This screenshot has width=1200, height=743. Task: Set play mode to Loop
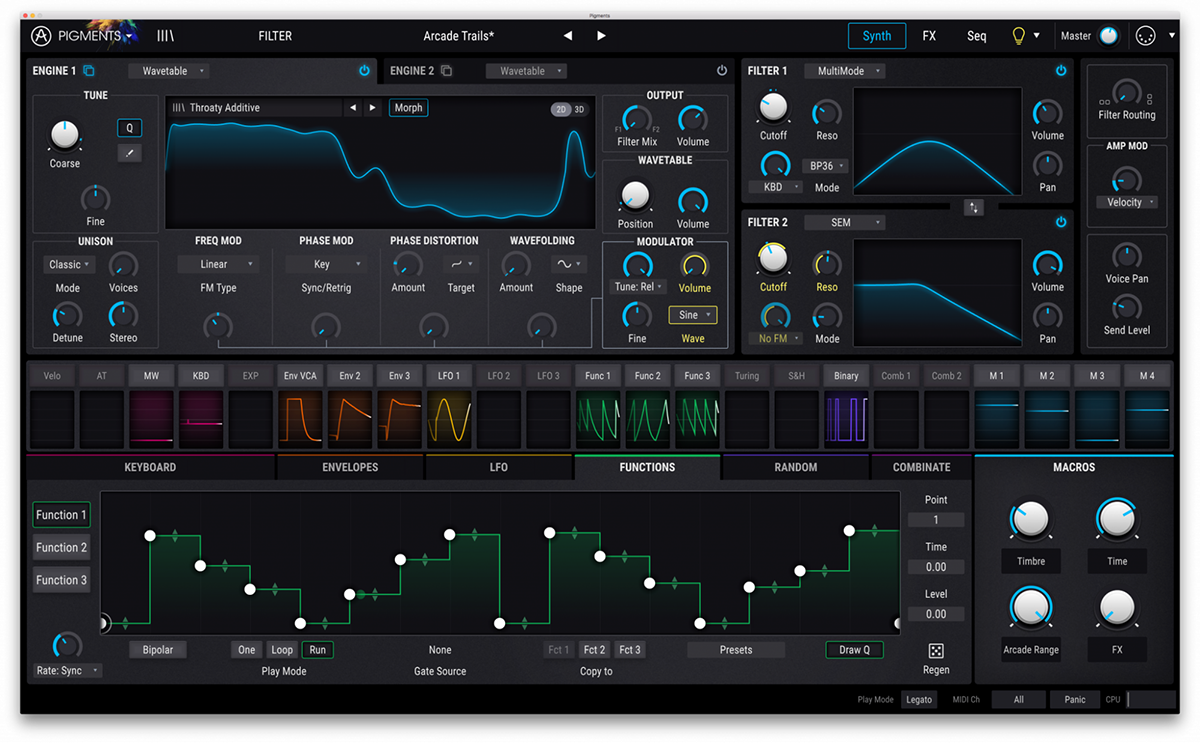pos(282,650)
